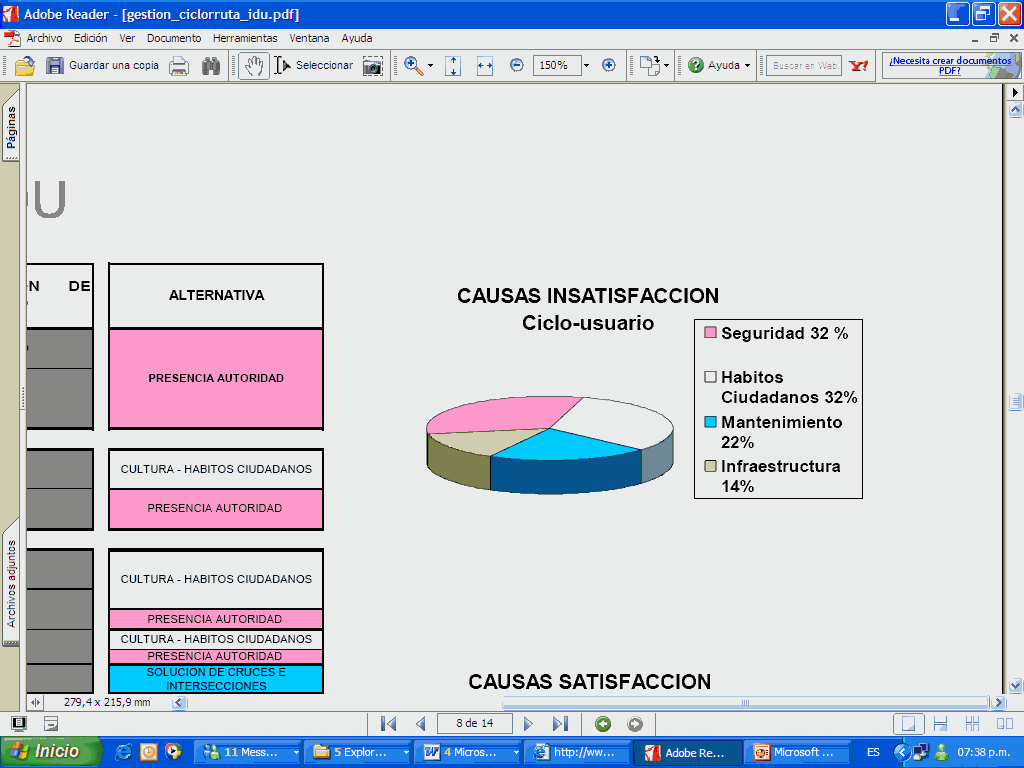
Task: Expand the Ayuda toolbar dropdown arrow
Action: point(747,66)
